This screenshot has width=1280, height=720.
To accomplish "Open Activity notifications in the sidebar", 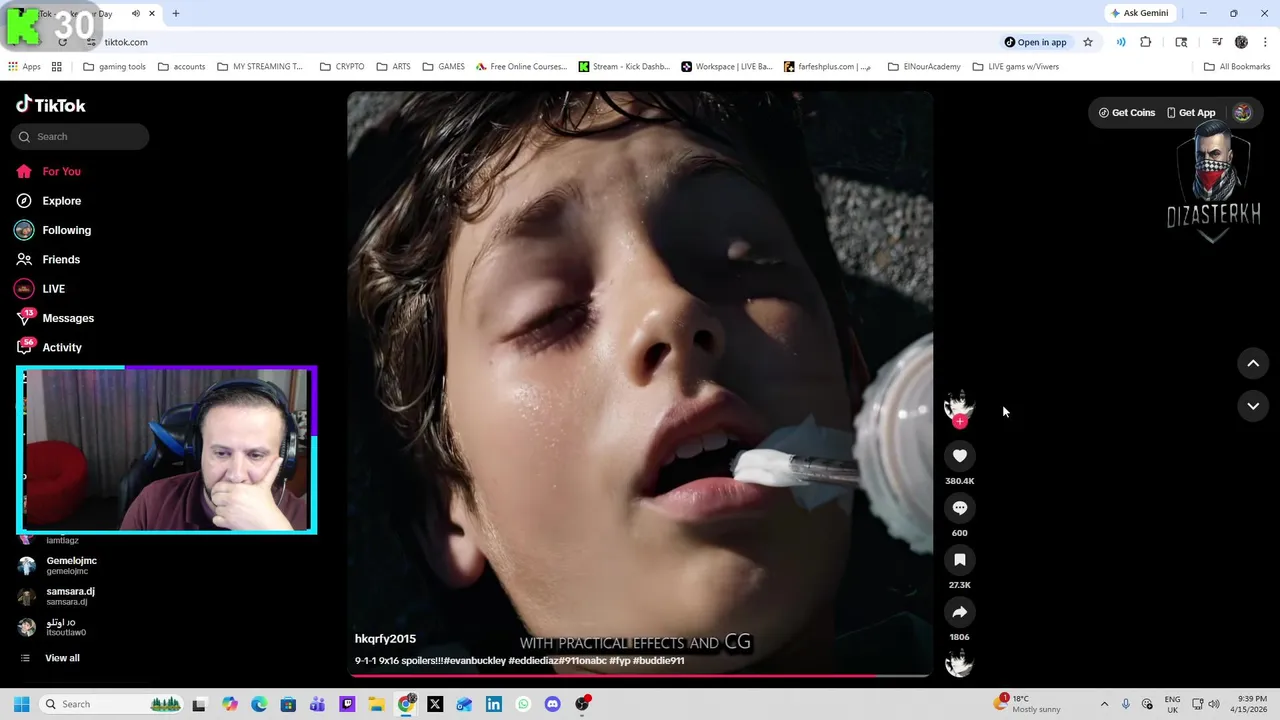I will (62, 347).
